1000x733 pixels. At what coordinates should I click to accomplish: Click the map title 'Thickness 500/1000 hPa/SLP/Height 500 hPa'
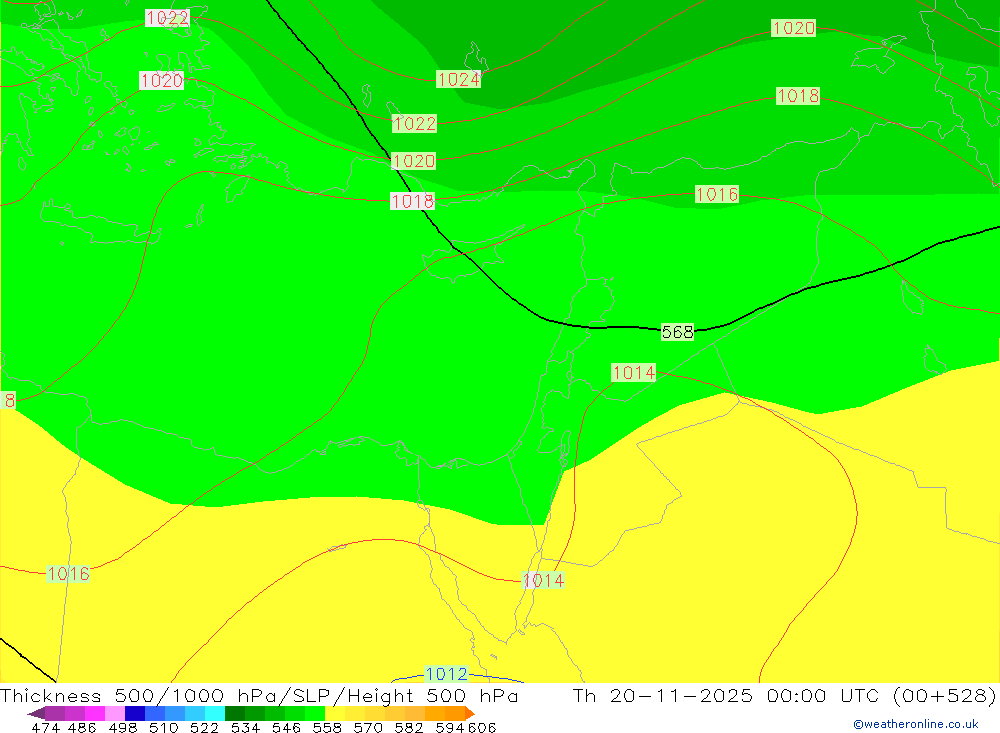click(x=259, y=695)
